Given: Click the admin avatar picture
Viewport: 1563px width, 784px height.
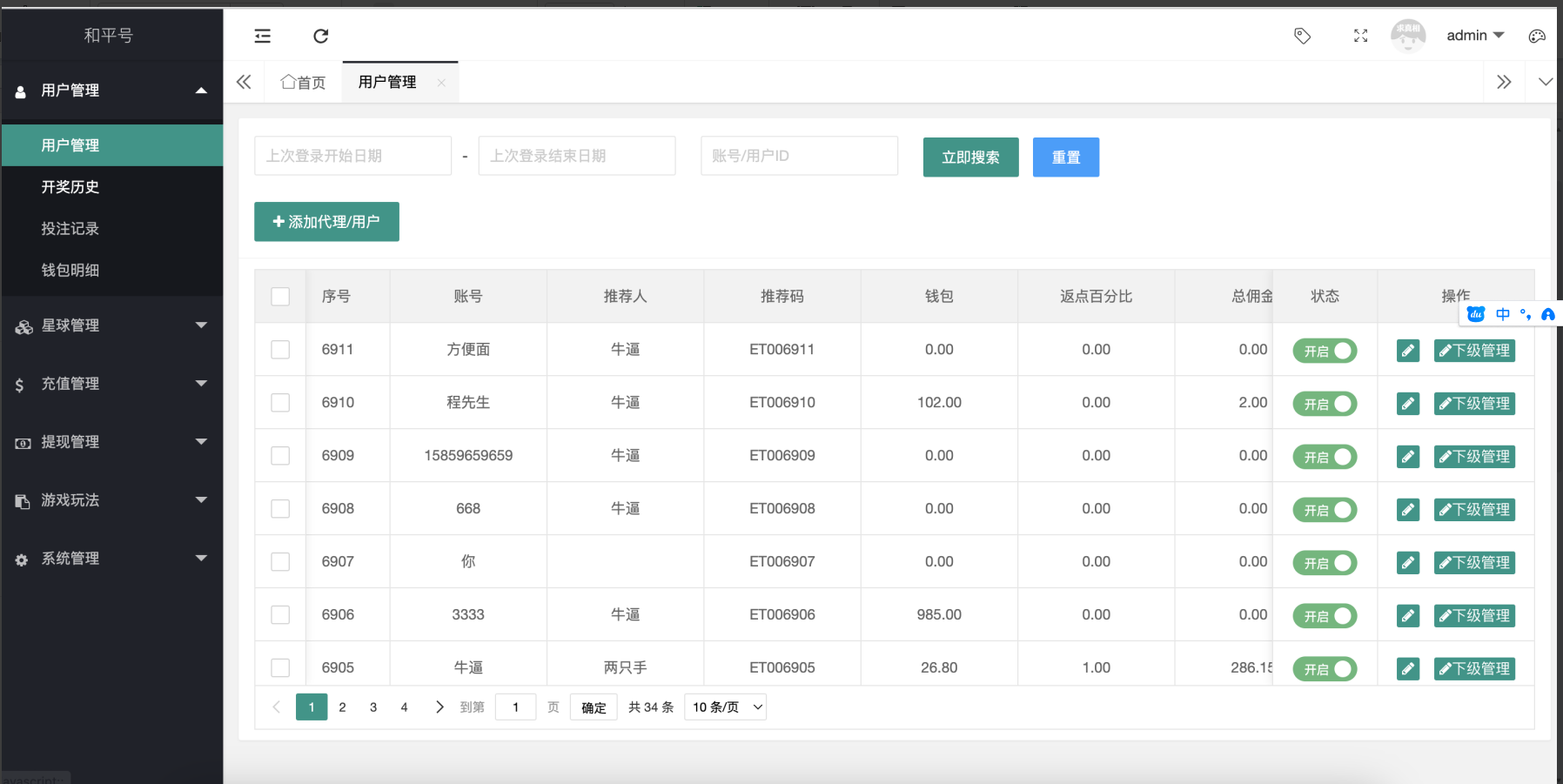Looking at the screenshot, I should pos(1408,36).
